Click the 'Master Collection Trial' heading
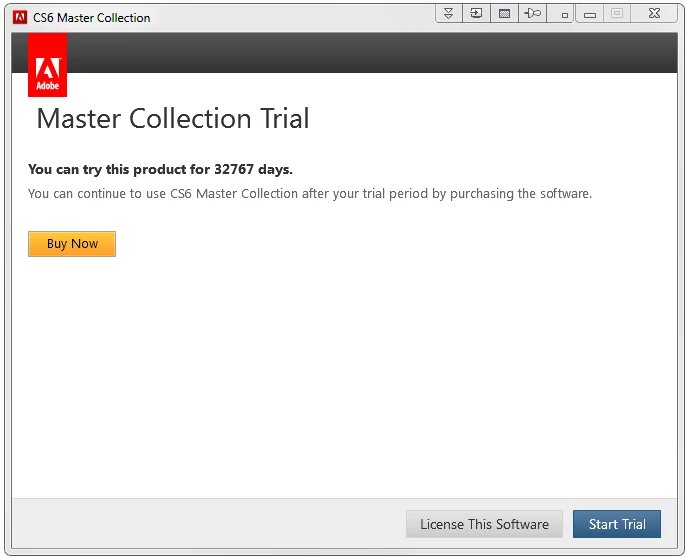 [173, 118]
